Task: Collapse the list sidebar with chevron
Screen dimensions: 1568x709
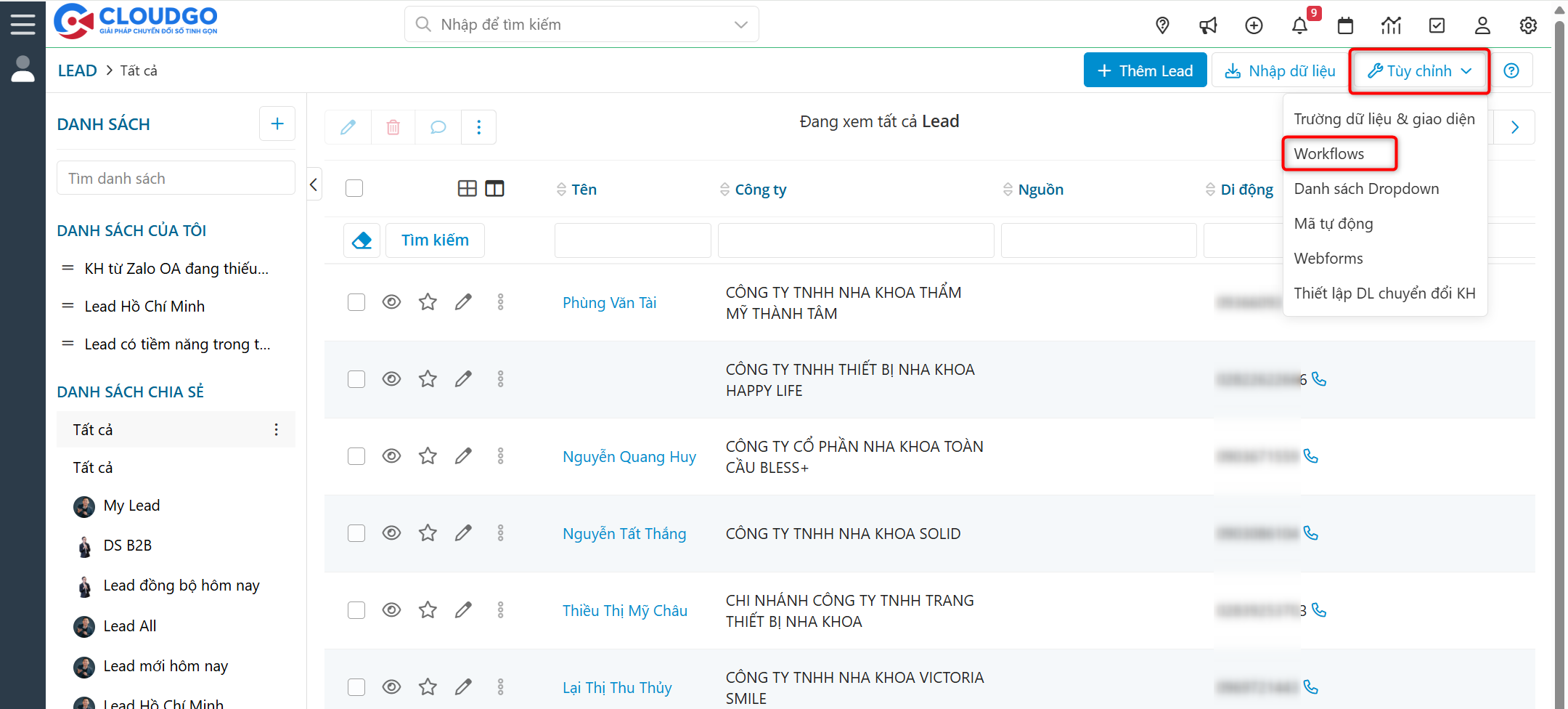Action: tap(314, 185)
